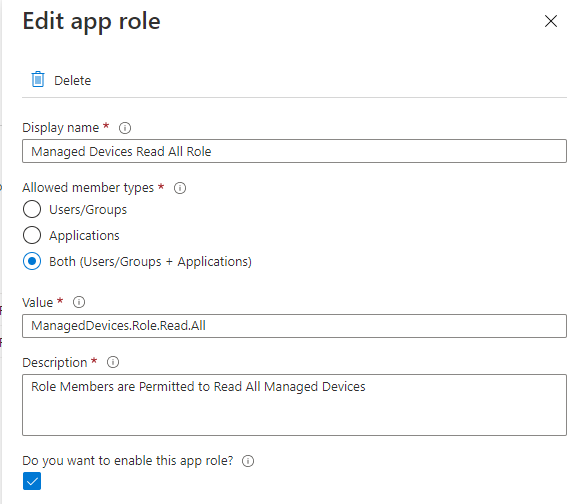Click the Allowed member types info icon
The width and height of the screenshot is (573, 504).
[x=180, y=188]
